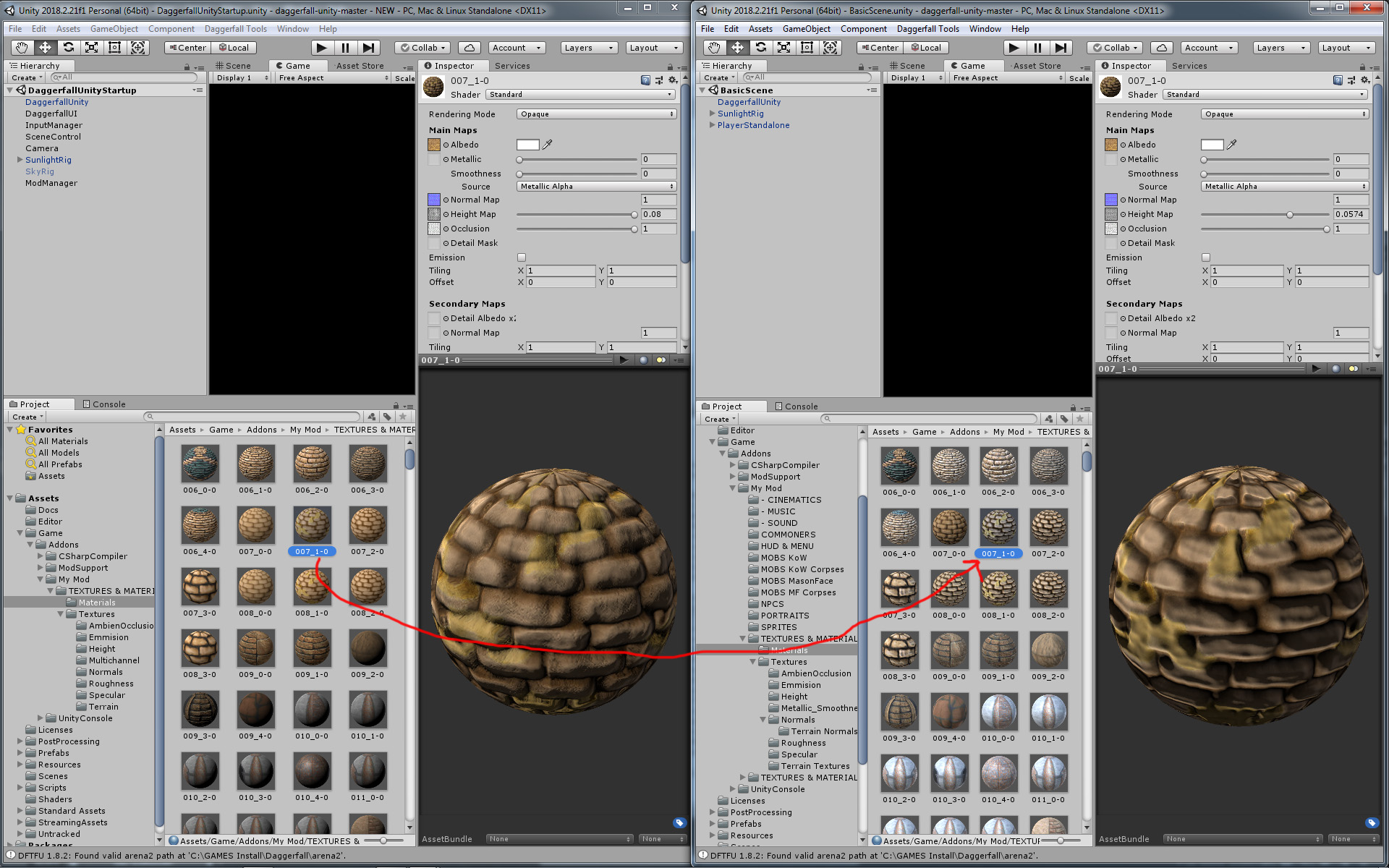This screenshot has width=1389, height=868.
Task: Click Play button in right Unity window
Action: (x=1014, y=48)
